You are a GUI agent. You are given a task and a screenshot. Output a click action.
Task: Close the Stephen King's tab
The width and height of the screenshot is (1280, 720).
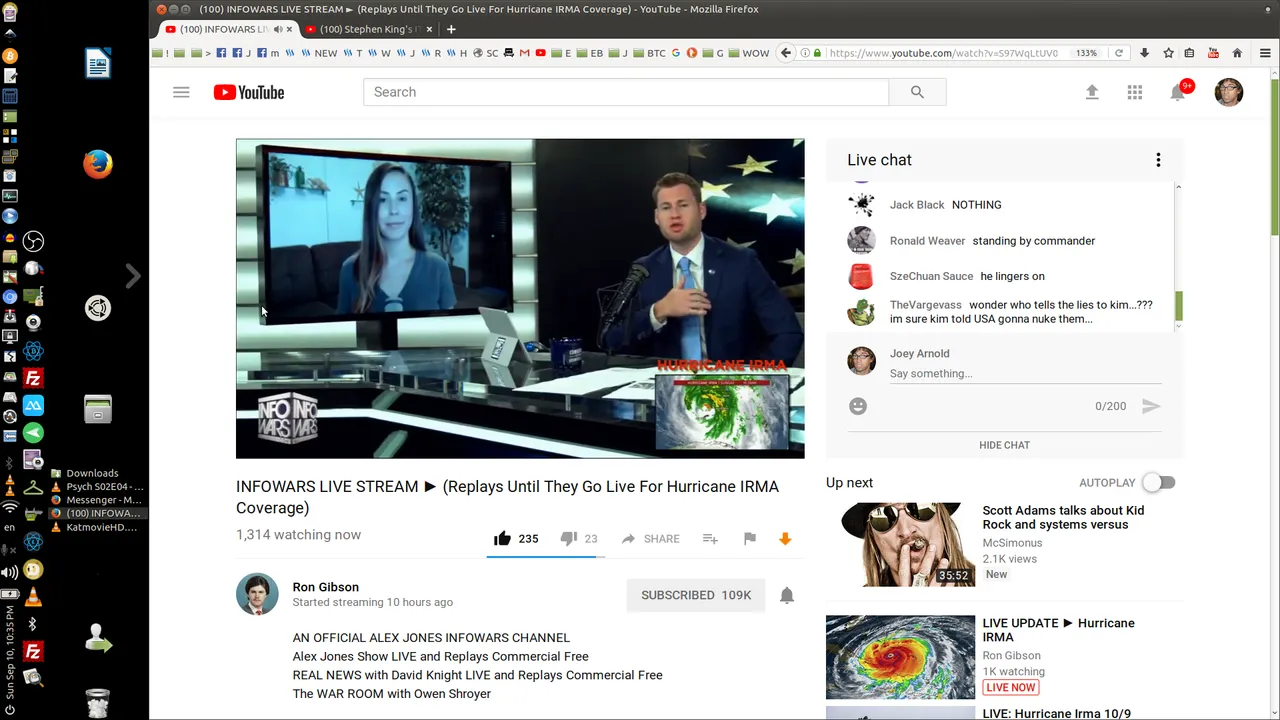[x=430, y=29]
